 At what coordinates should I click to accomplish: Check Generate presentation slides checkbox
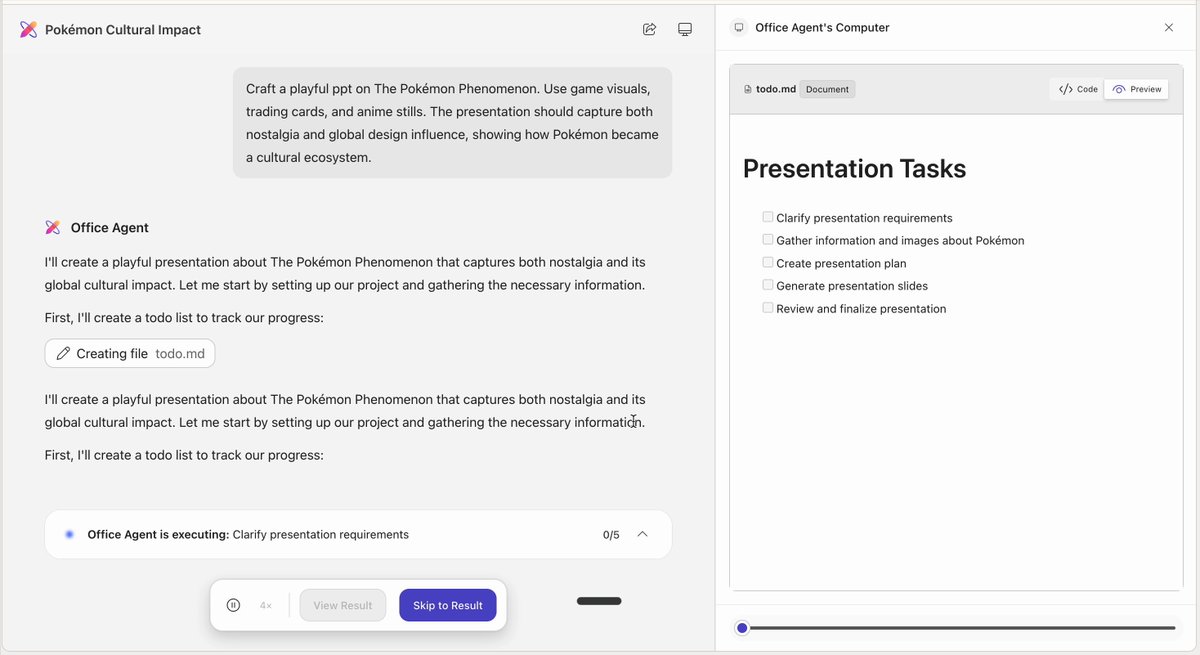(x=768, y=285)
